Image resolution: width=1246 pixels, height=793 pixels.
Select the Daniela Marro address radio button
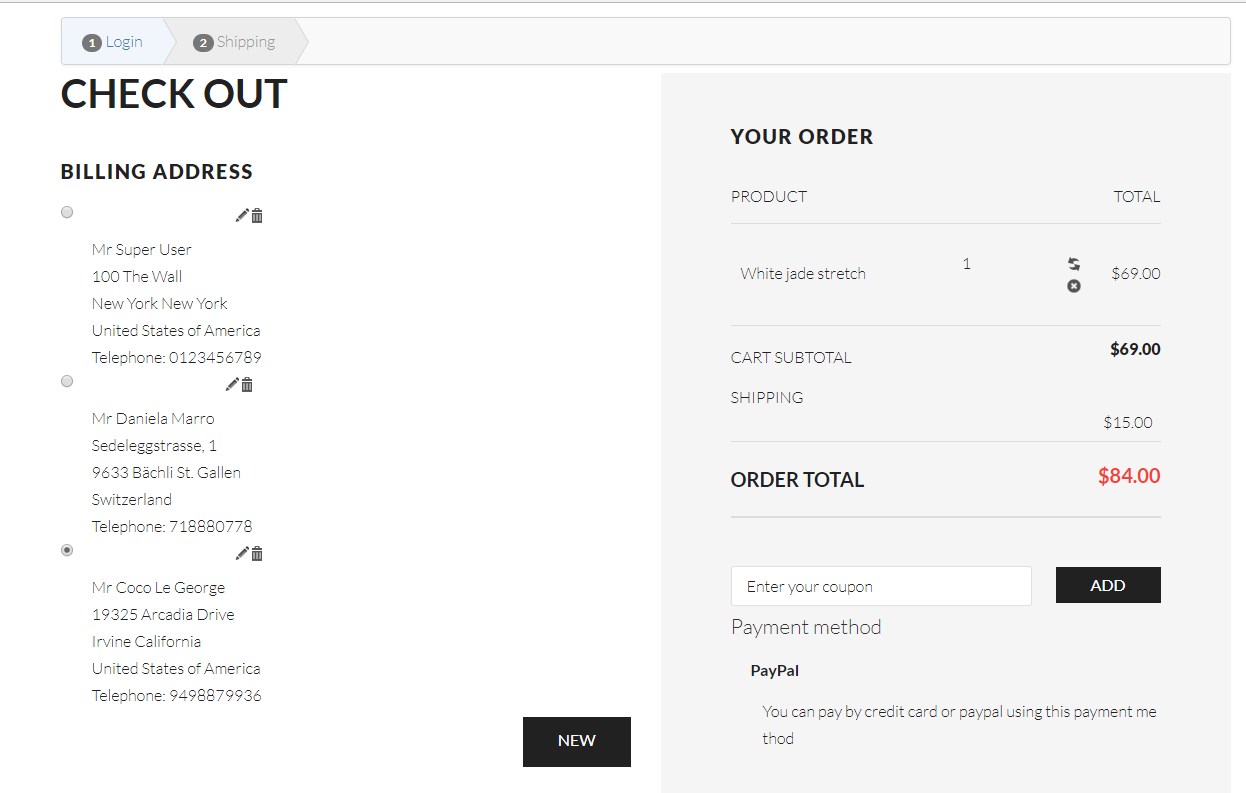tap(67, 381)
